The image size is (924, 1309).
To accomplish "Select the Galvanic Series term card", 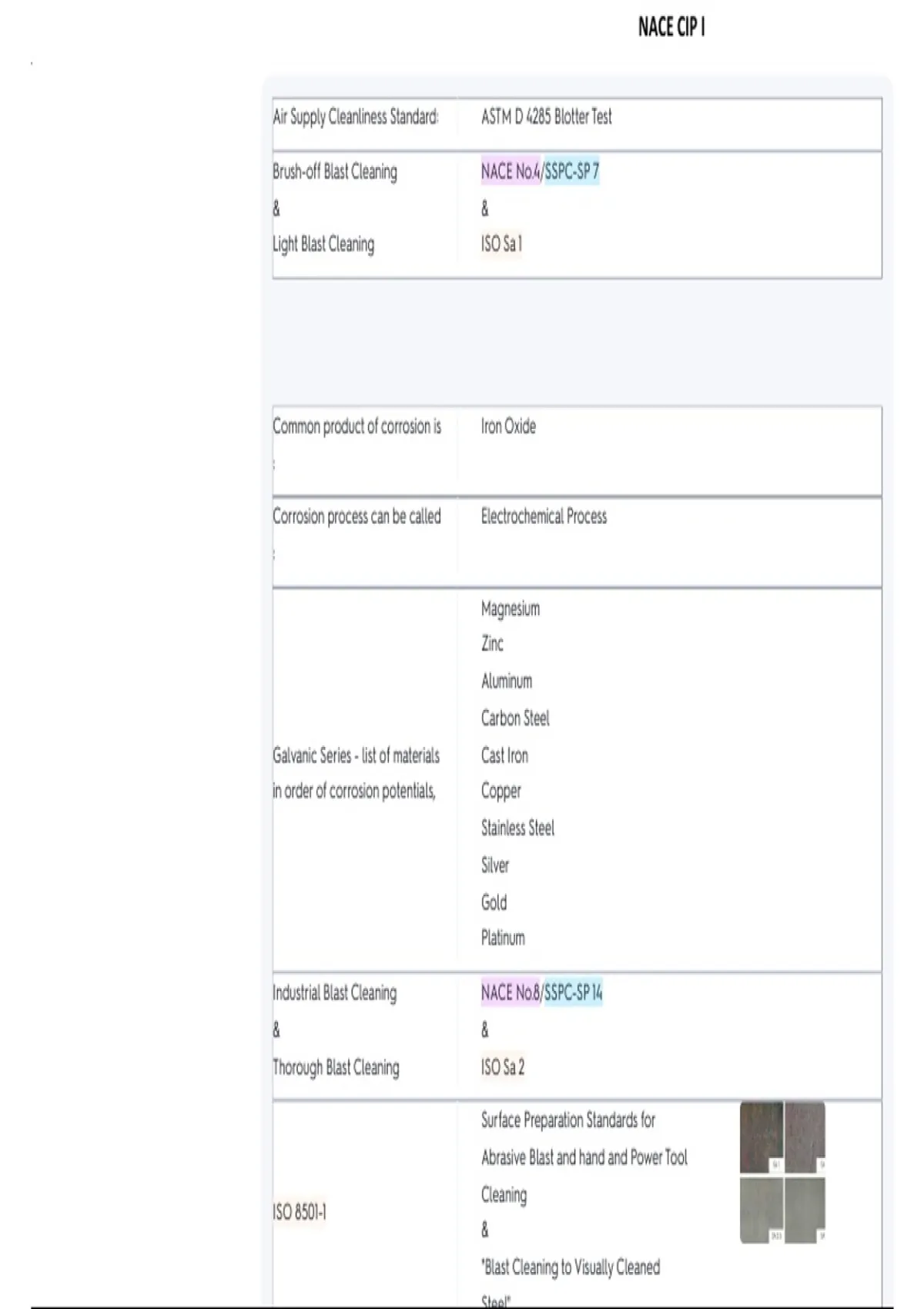I will tap(356, 773).
